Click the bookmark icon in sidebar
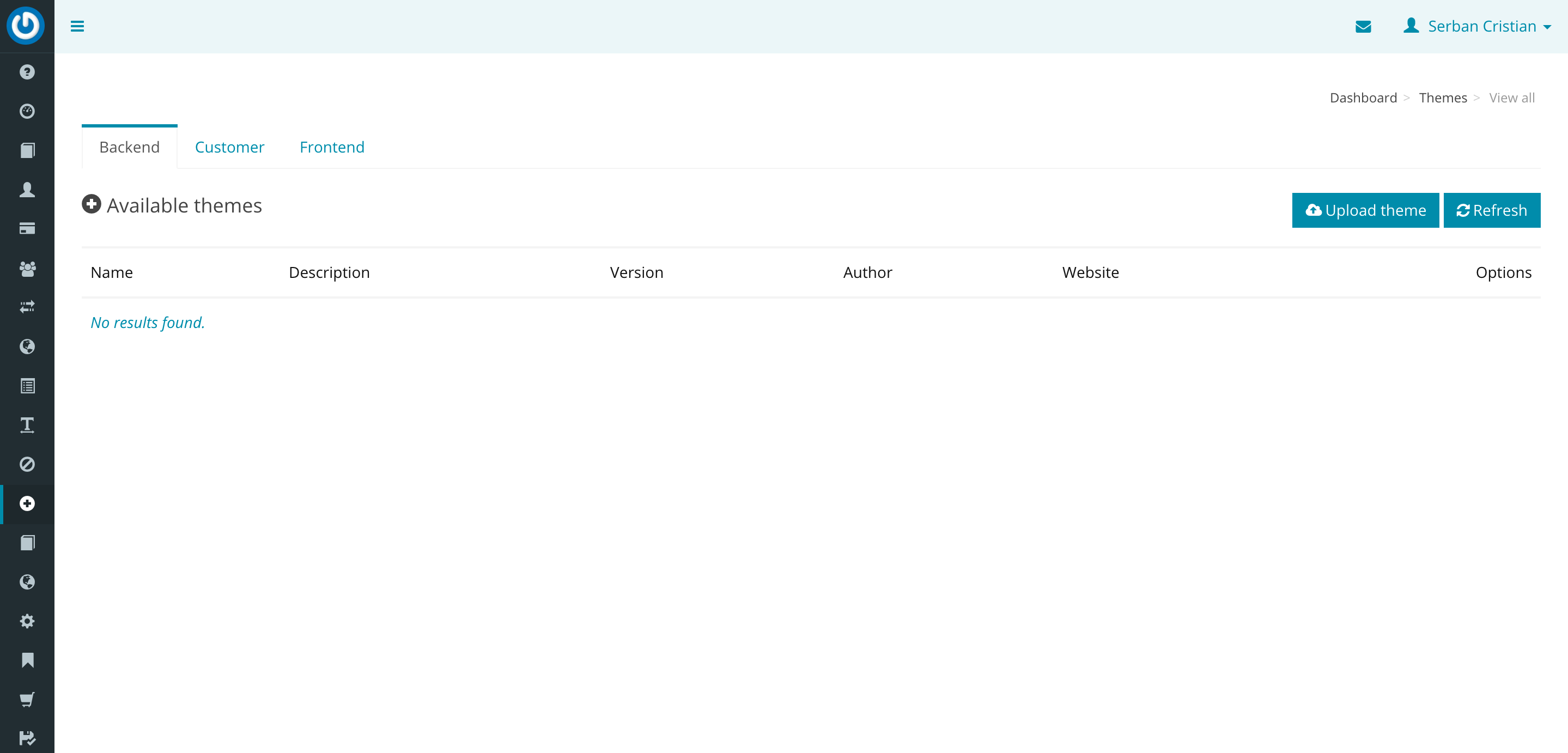 point(27,660)
